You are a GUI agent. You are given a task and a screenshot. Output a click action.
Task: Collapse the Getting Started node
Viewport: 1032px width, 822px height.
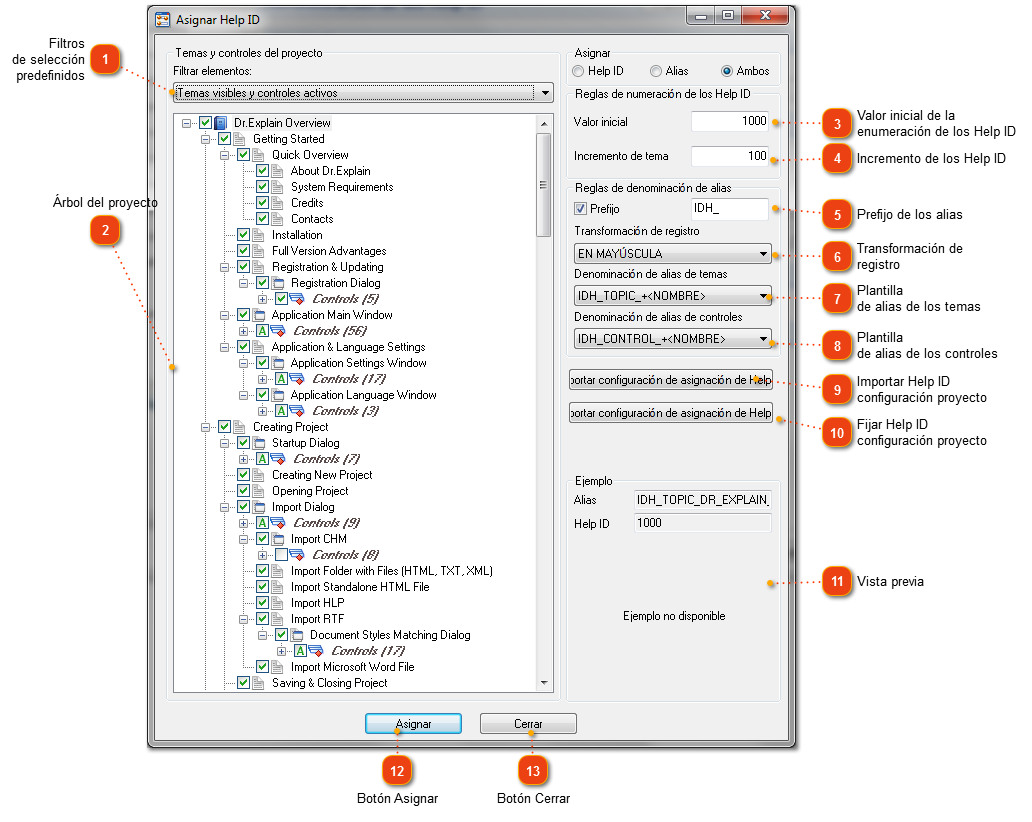(205, 139)
